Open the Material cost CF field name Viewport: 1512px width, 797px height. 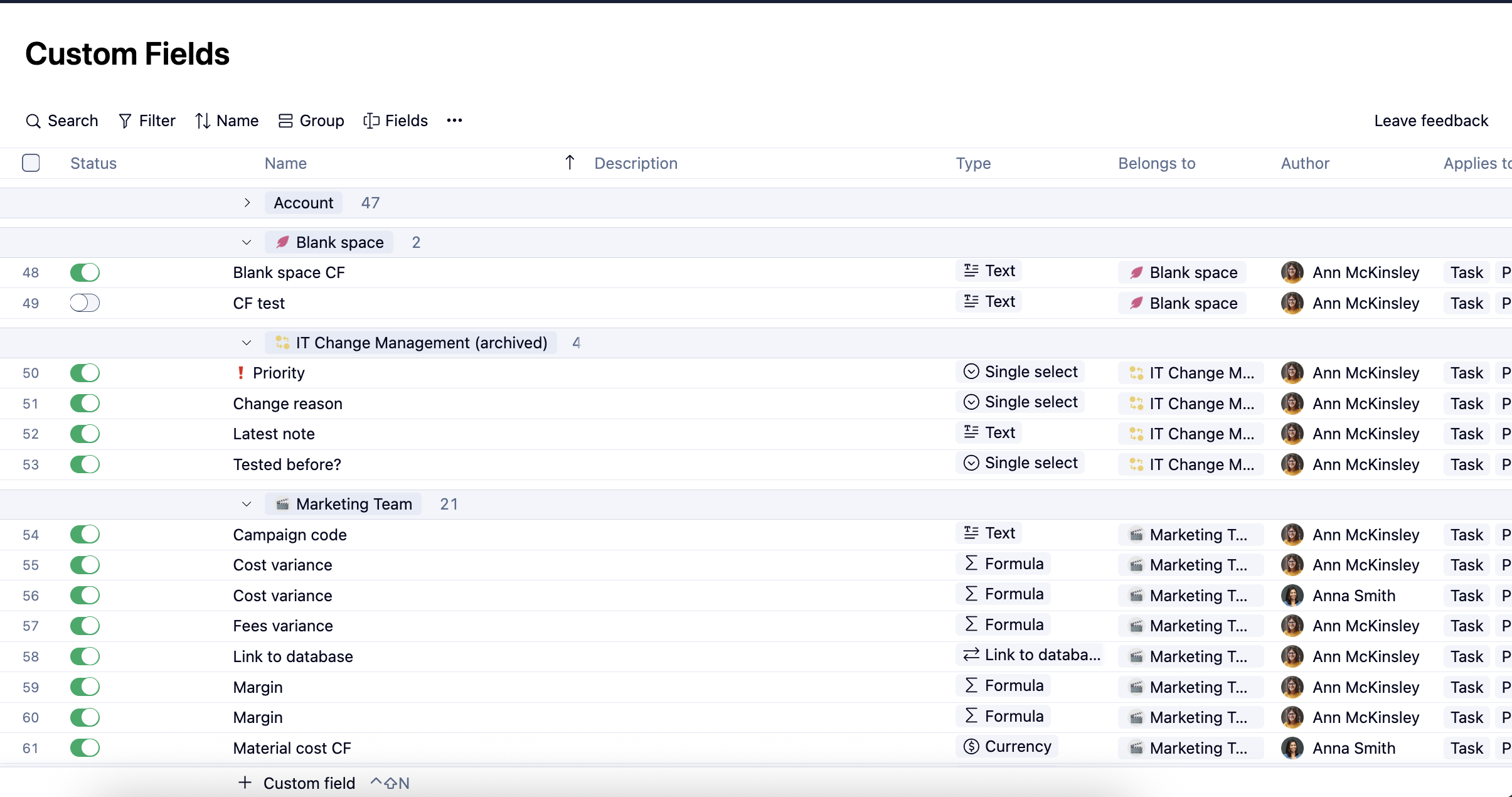292,748
